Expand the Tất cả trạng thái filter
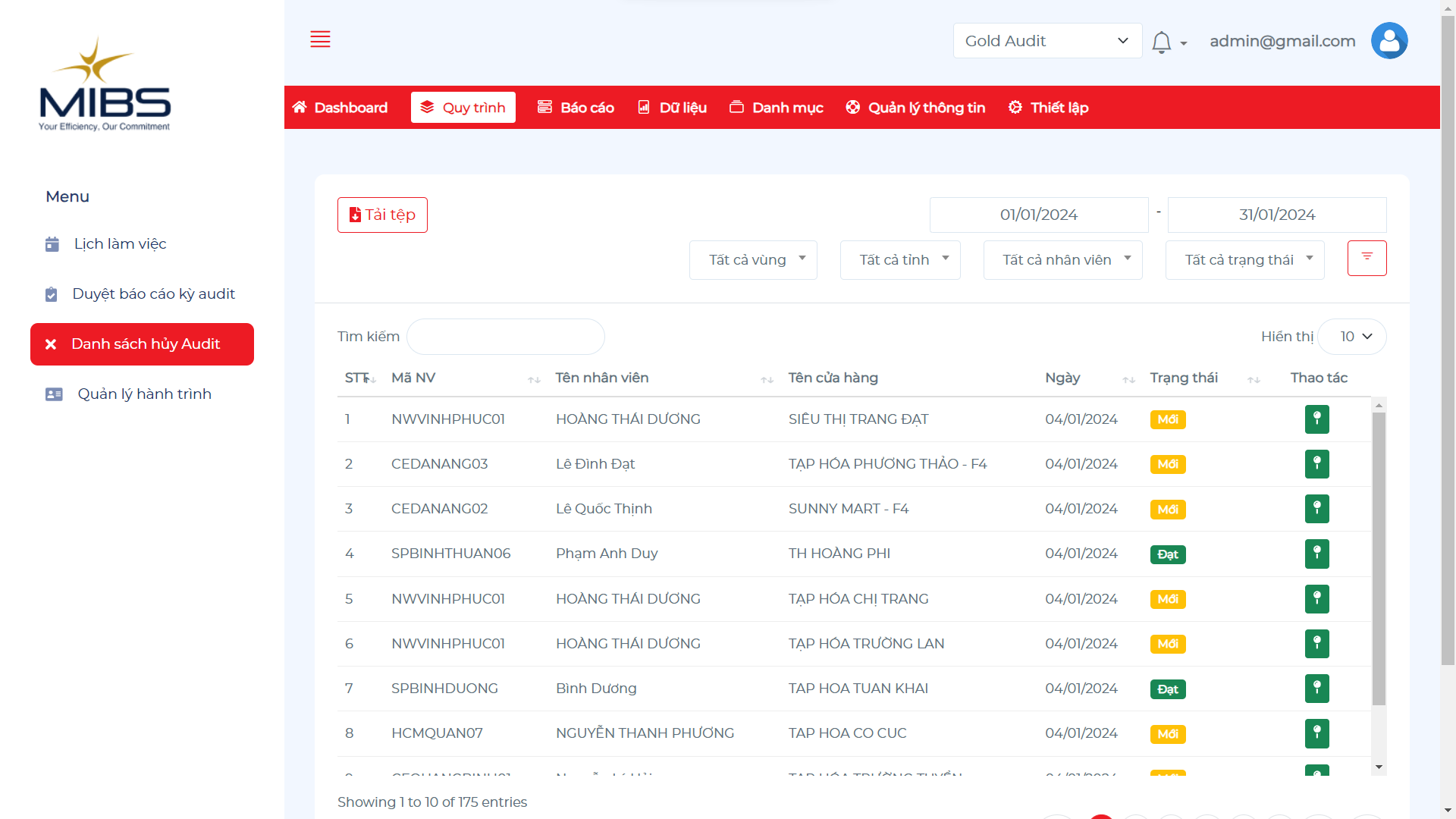The height and width of the screenshot is (819, 1456). 1244,260
